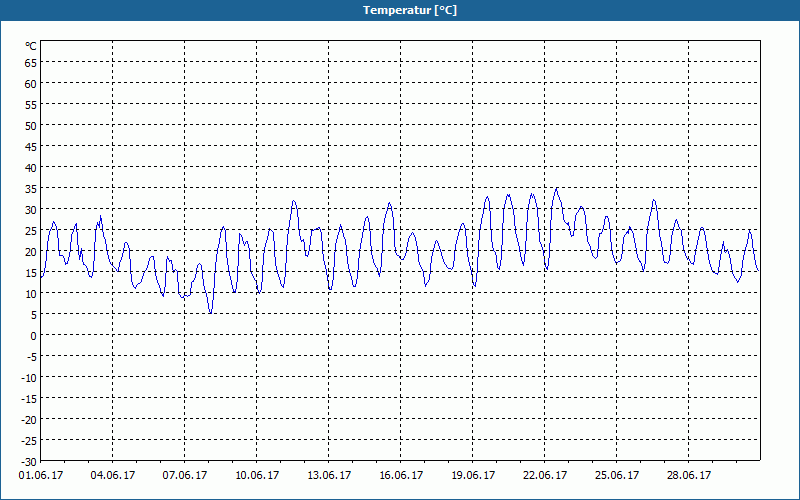Select the 40 value on the y-axis
Screen dimensions: 800x500
[x=31, y=168]
